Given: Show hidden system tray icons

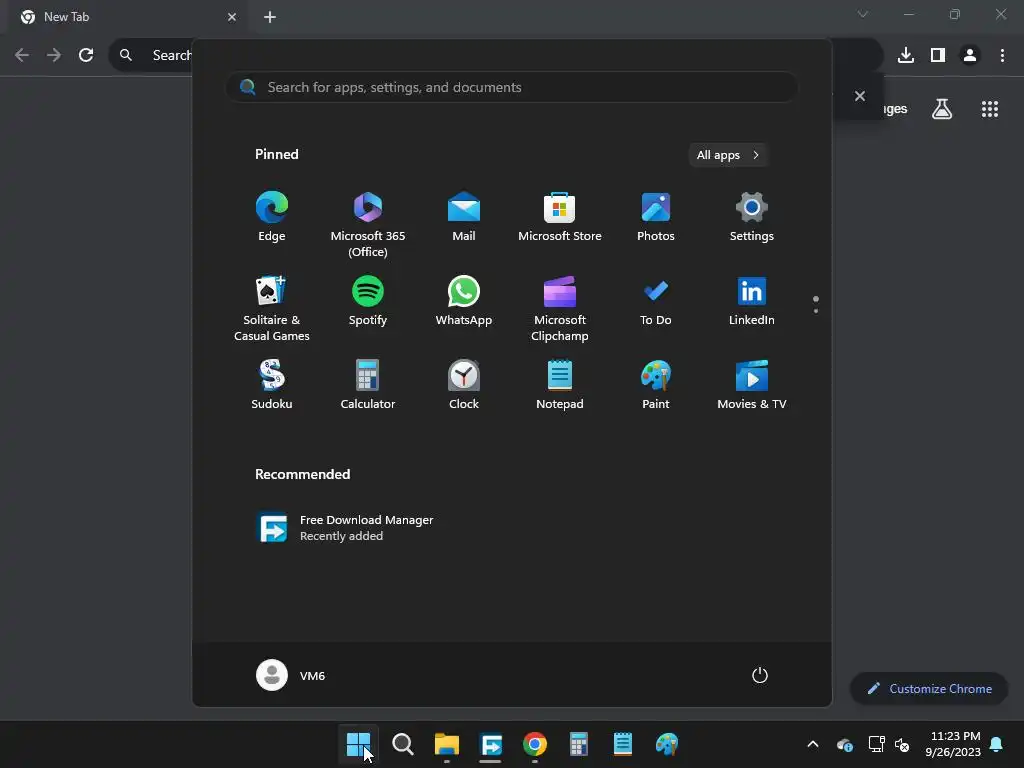Looking at the screenshot, I should click(x=813, y=744).
